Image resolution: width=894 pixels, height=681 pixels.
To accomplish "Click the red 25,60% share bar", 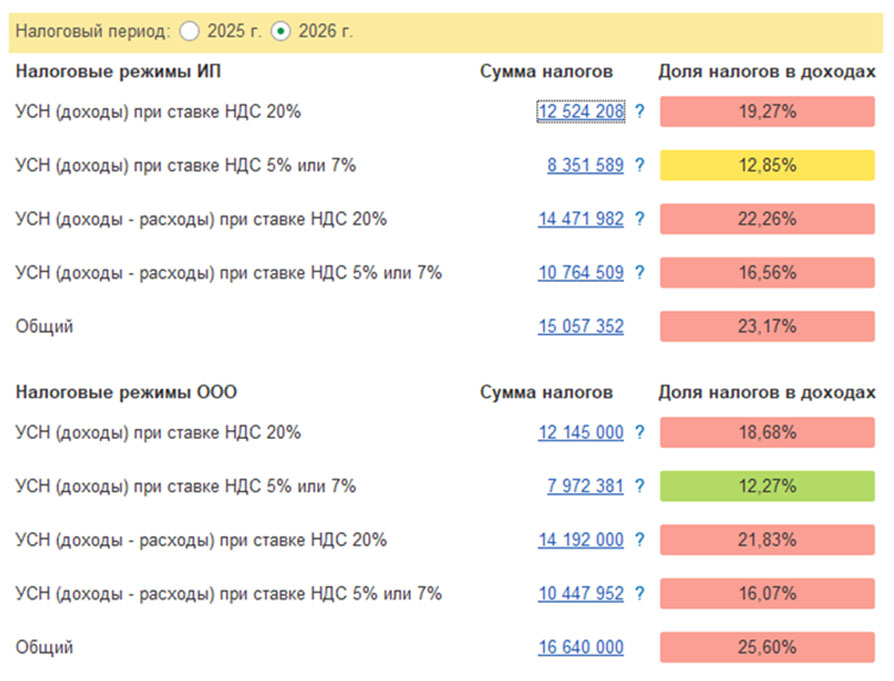I will (767, 647).
